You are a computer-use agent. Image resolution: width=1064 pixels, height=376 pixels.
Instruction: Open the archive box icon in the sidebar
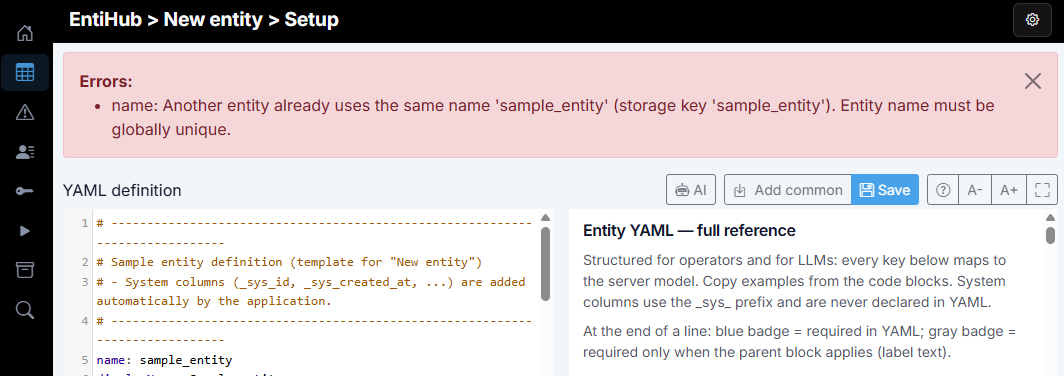[24, 270]
